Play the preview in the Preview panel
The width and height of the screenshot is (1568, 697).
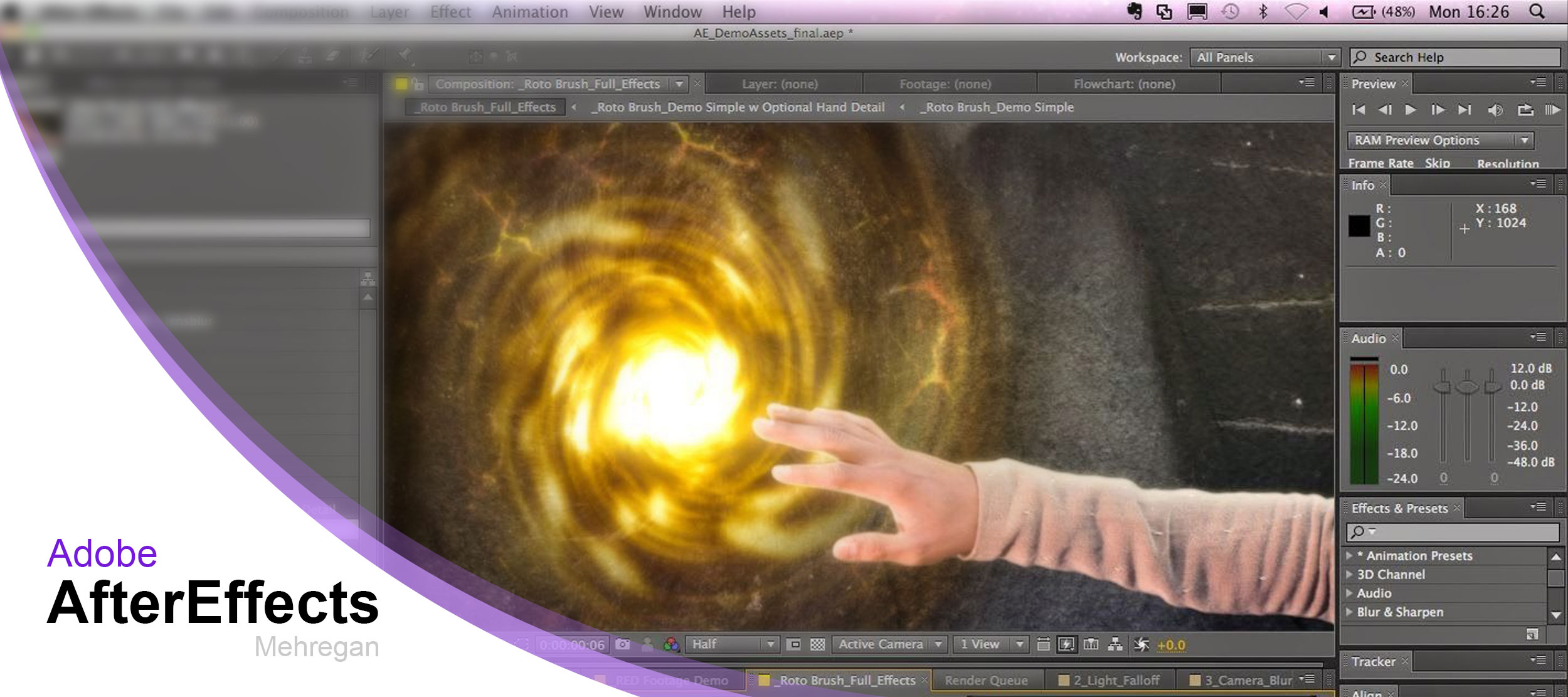(1410, 110)
